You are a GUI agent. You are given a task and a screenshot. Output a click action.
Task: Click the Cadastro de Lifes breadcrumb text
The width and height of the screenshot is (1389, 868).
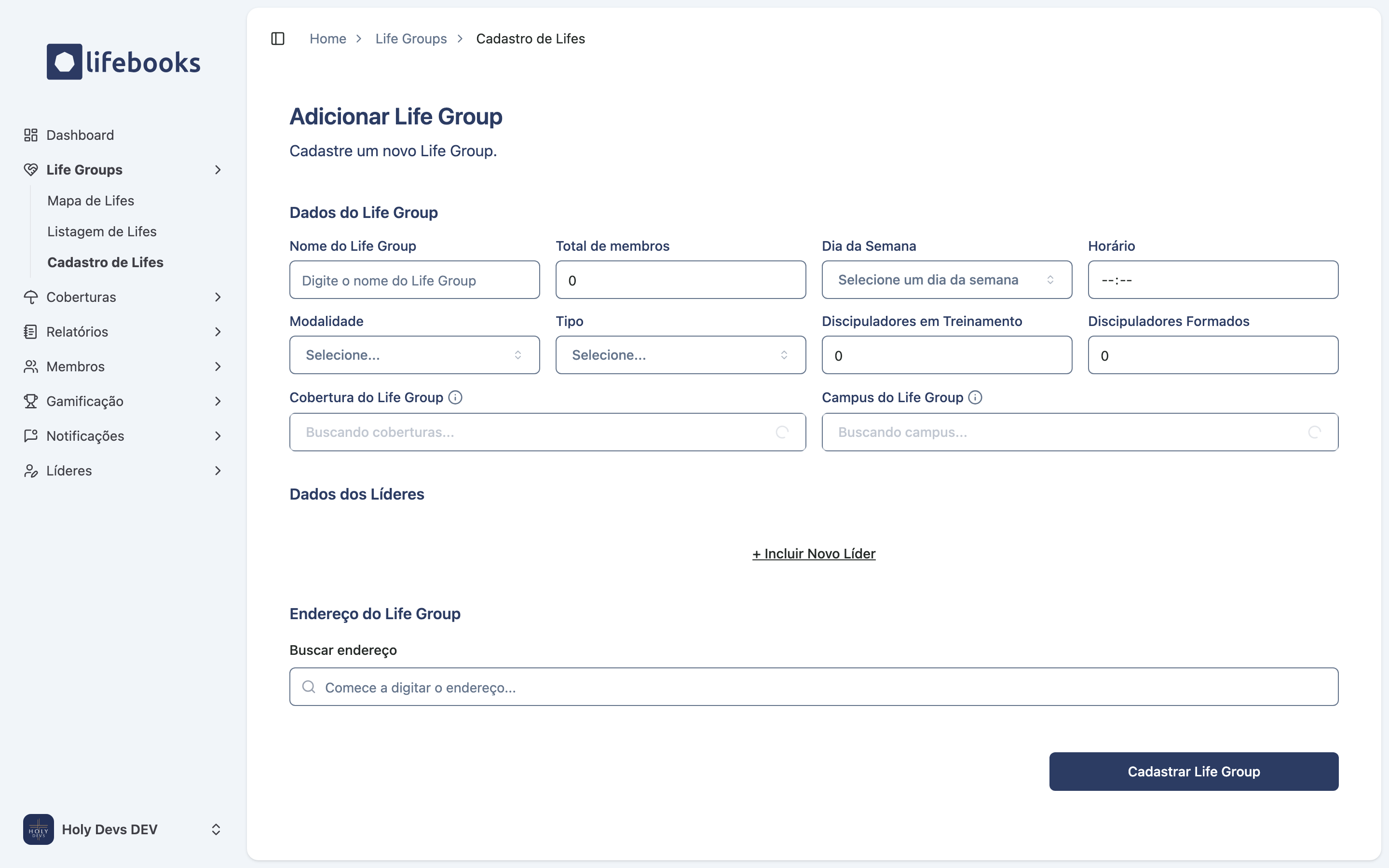coord(531,39)
